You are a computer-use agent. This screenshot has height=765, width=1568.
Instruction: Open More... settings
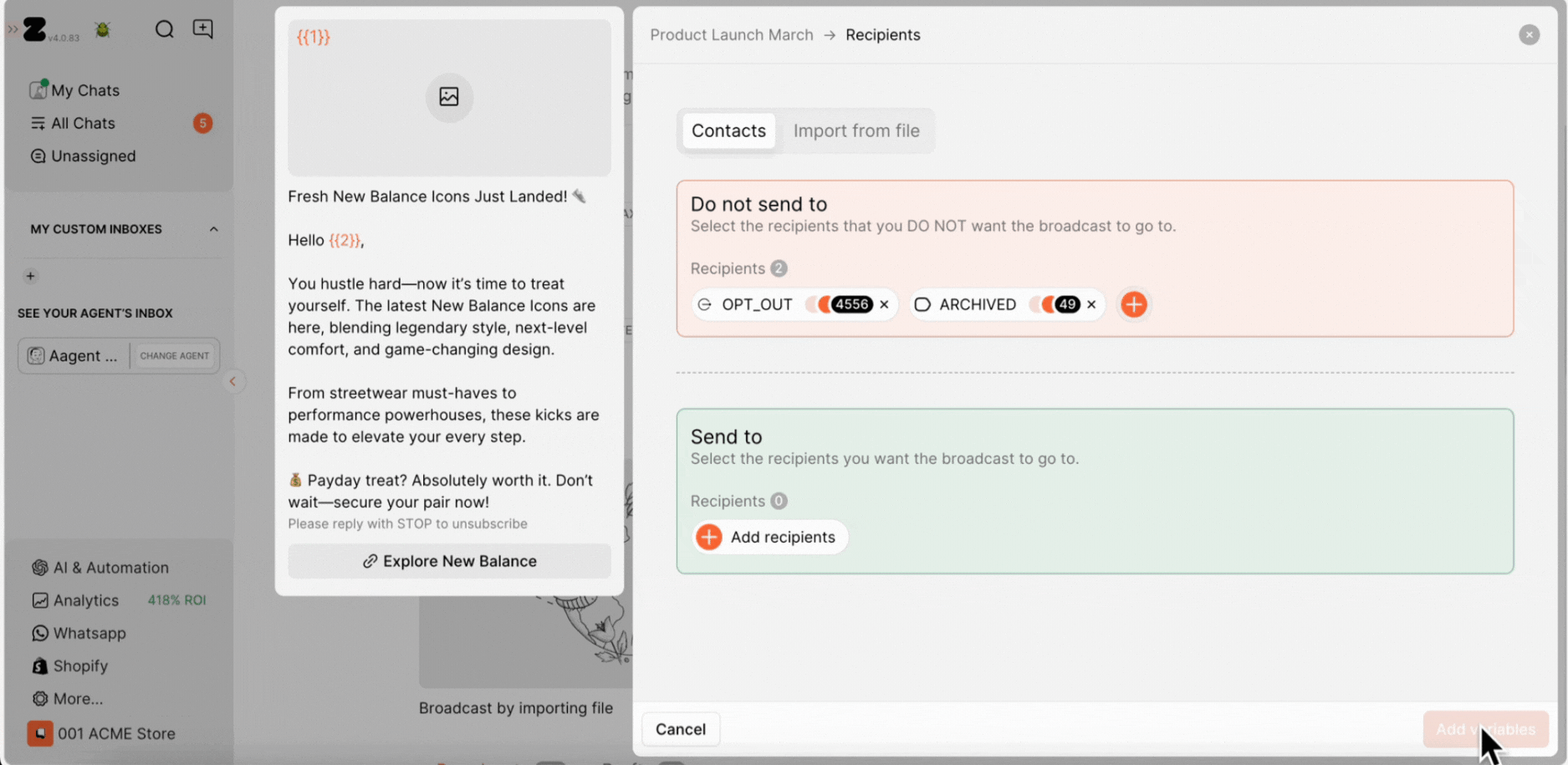[68, 699]
